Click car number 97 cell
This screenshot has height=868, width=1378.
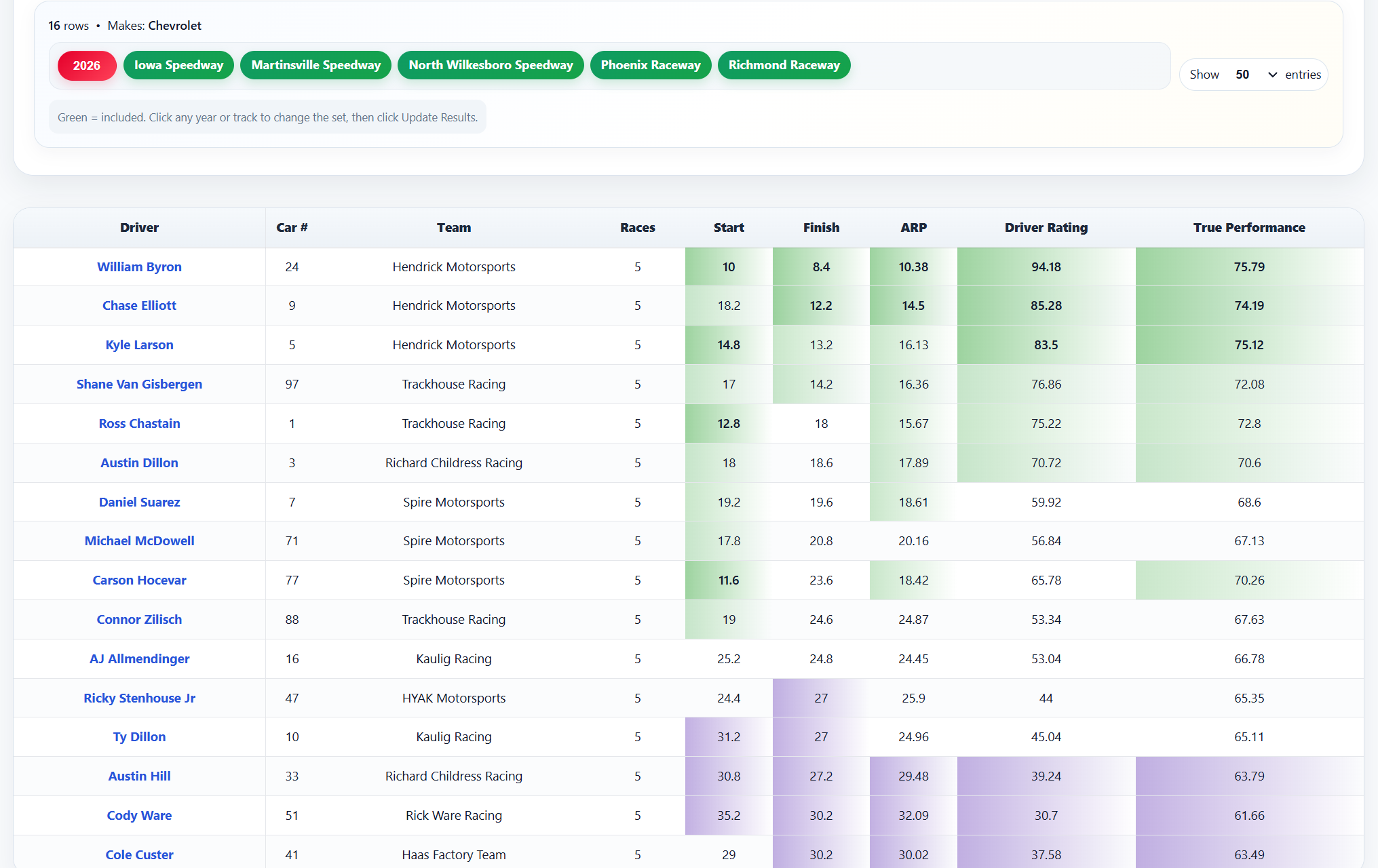point(292,384)
